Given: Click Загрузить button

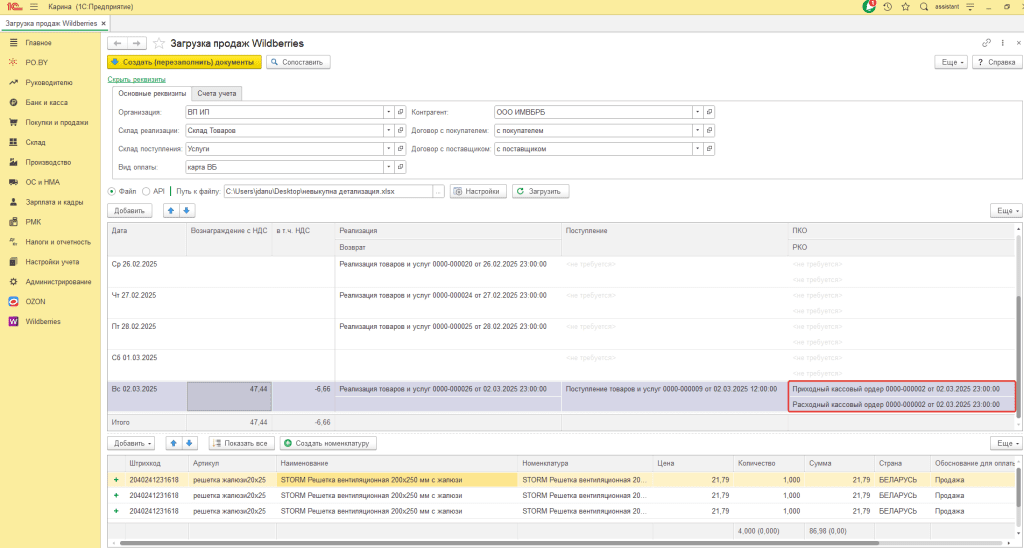Looking at the screenshot, I should pos(540,191).
